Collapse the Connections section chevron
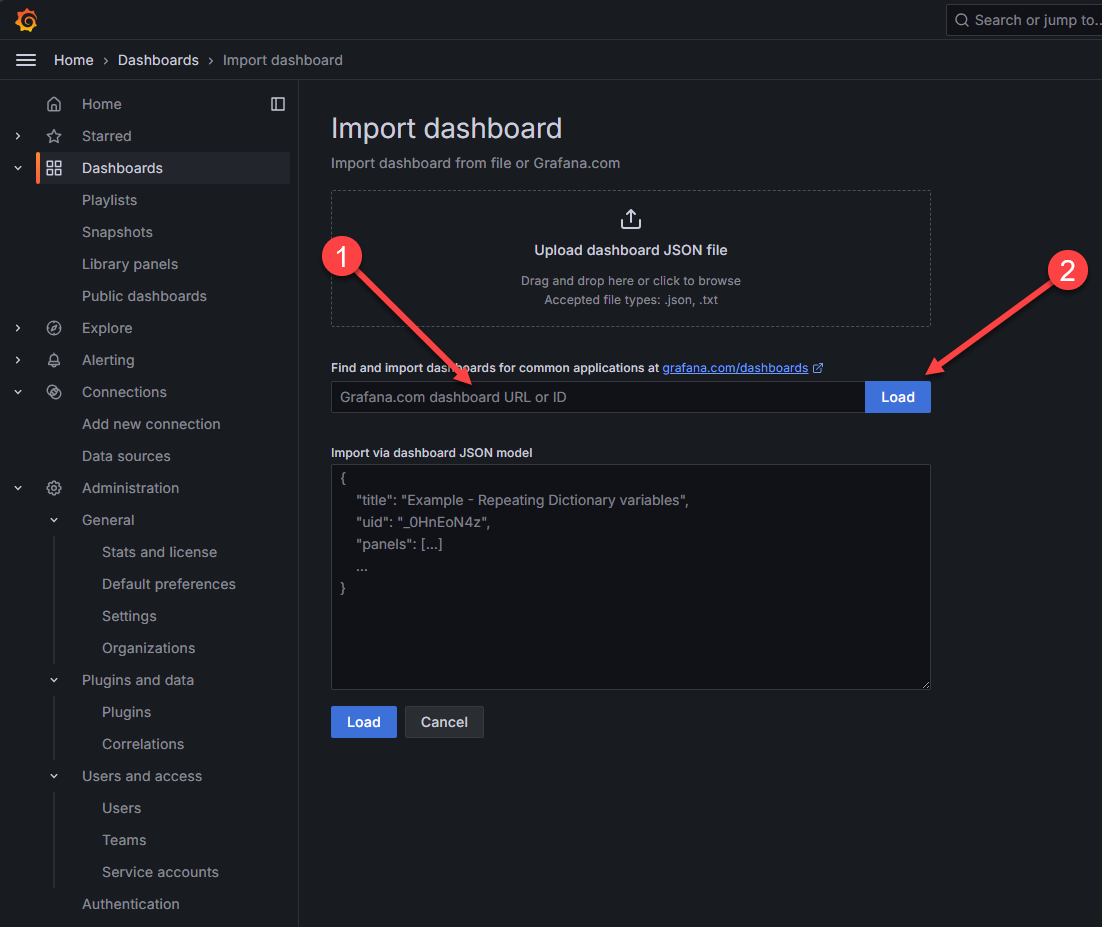Screen dimensions: 1102x927 pos(18,392)
